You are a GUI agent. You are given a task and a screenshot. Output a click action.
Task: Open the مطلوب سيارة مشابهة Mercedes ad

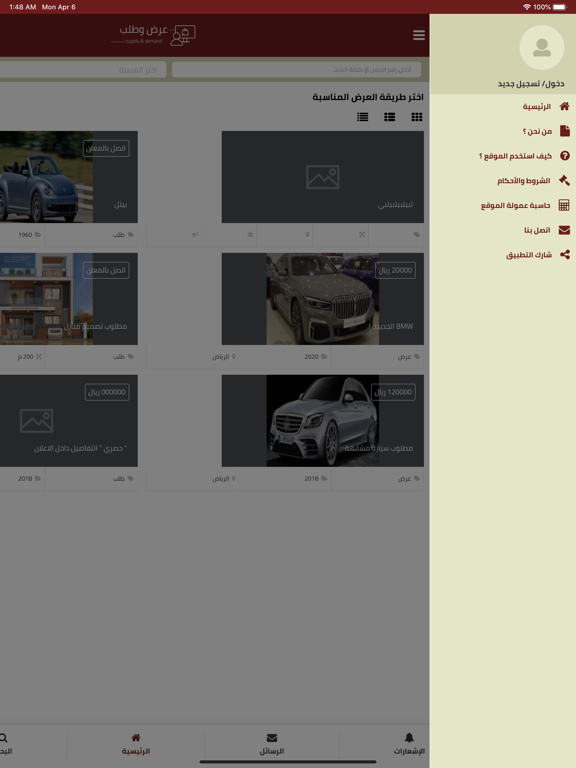tap(323, 421)
